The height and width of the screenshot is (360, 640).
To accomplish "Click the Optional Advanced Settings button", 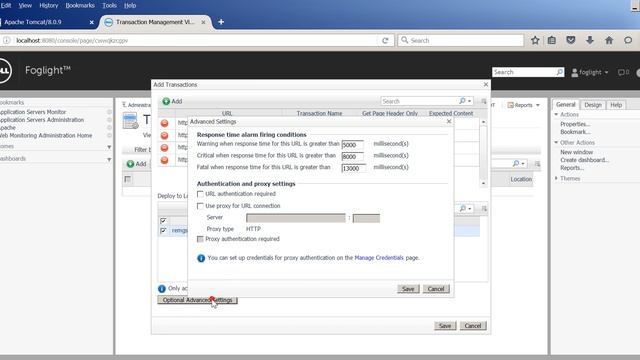I will click(198, 300).
